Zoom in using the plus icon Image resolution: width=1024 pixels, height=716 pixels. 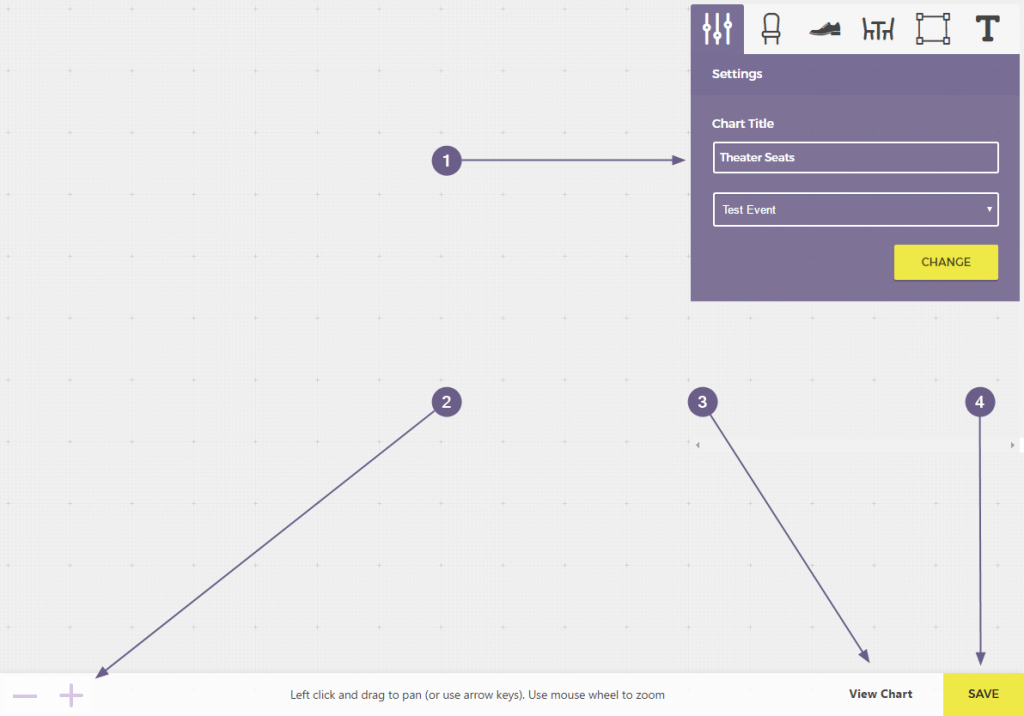pyautogui.click(x=70, y=694)
